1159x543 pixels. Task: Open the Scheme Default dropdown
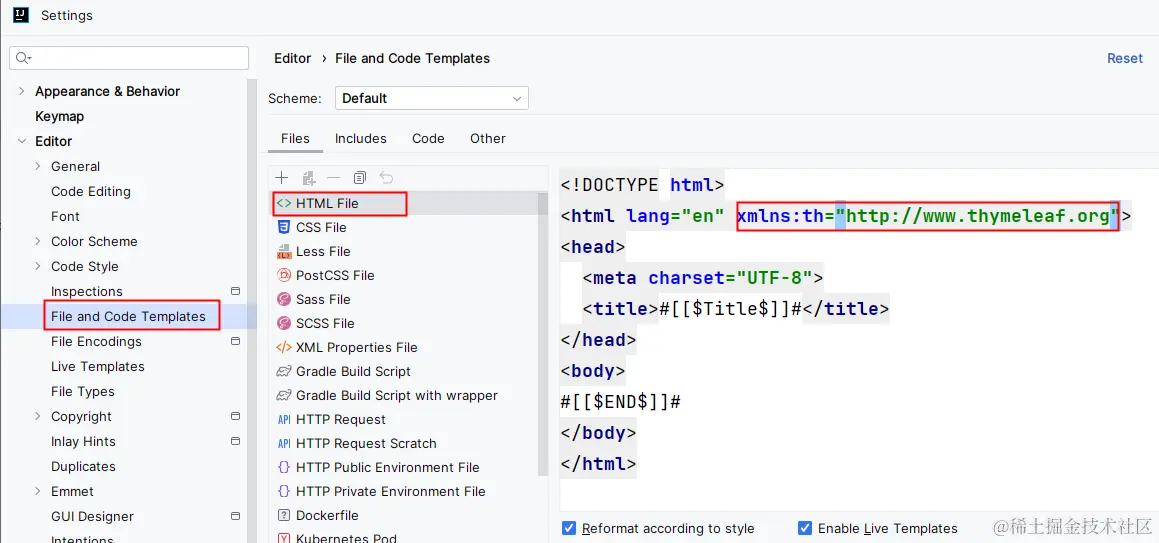(x=432, y=98)
